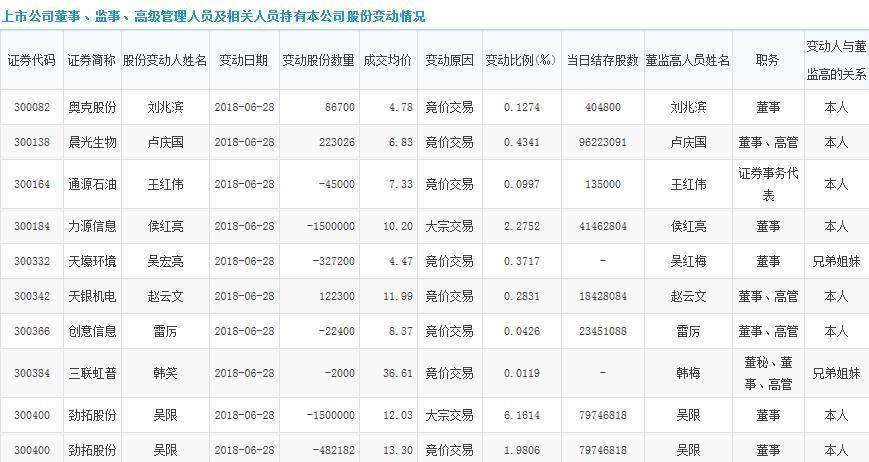Select stock code 300164
The width and height of the screenshot is (869, 462).
[32, 184]
